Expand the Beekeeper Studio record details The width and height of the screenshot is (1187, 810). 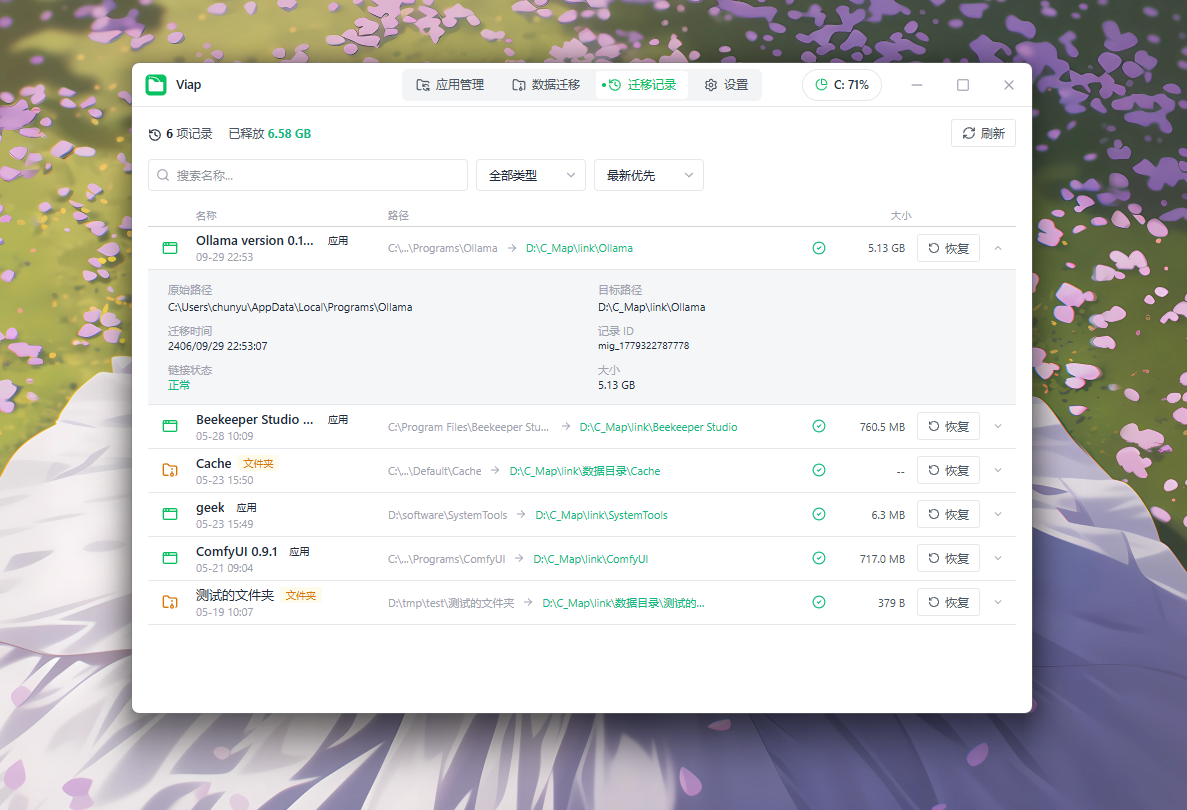(x=998, y=426)
